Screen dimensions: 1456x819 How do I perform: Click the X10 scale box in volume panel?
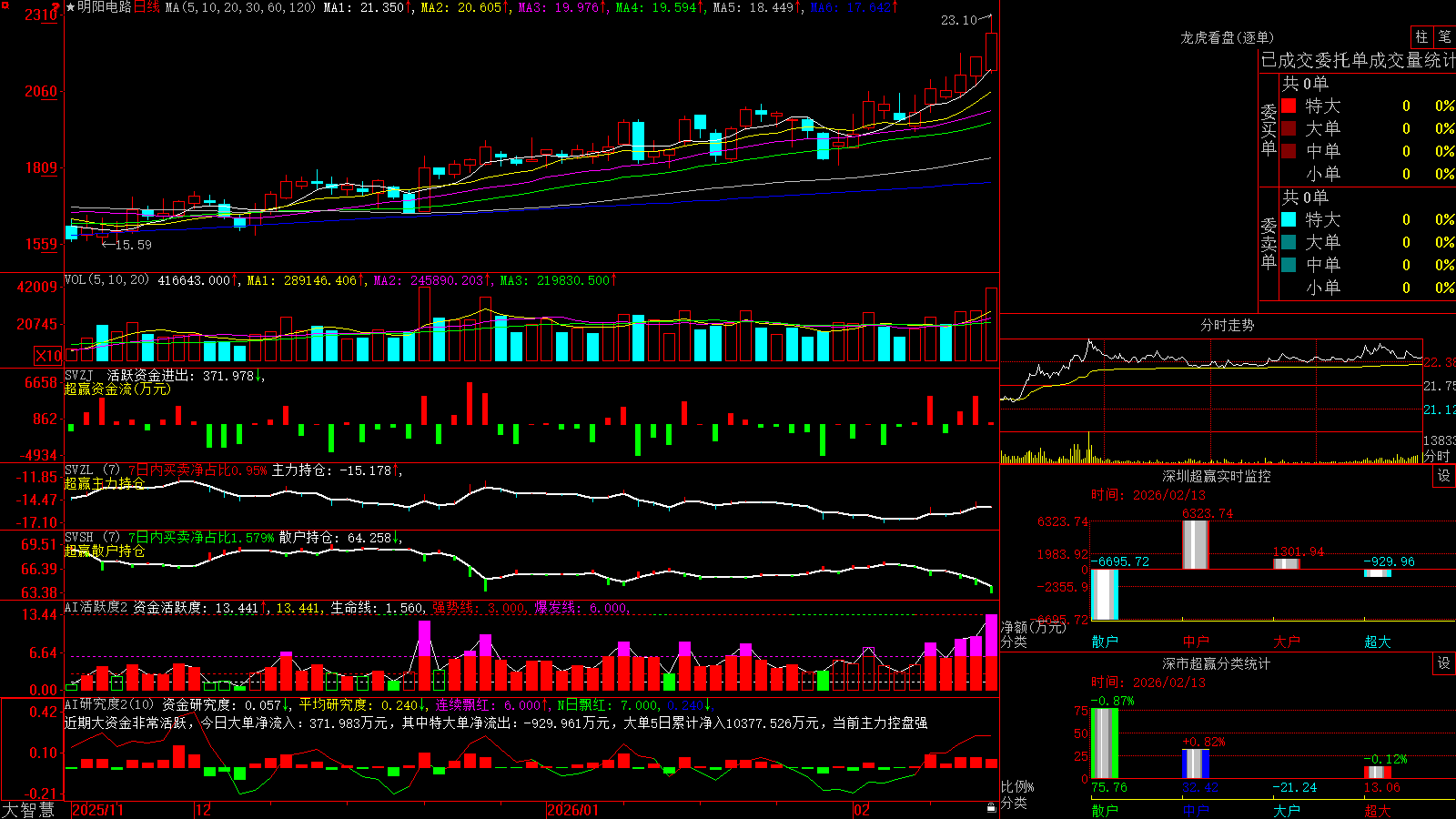(48, 356)
